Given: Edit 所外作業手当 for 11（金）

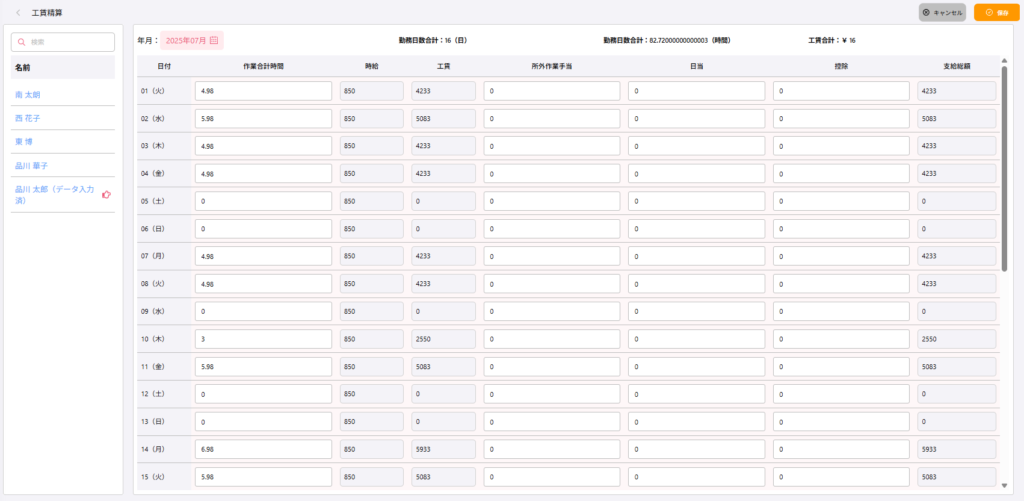Looking at the screenshot, I should coord(552,366).
